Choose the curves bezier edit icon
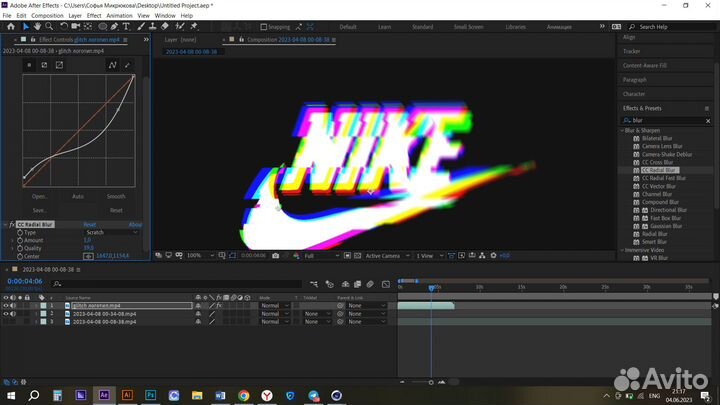 (113, 65)
